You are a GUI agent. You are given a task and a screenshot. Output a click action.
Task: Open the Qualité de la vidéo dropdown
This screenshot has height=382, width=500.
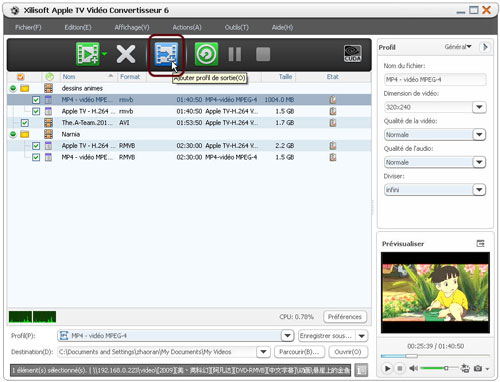479,135
